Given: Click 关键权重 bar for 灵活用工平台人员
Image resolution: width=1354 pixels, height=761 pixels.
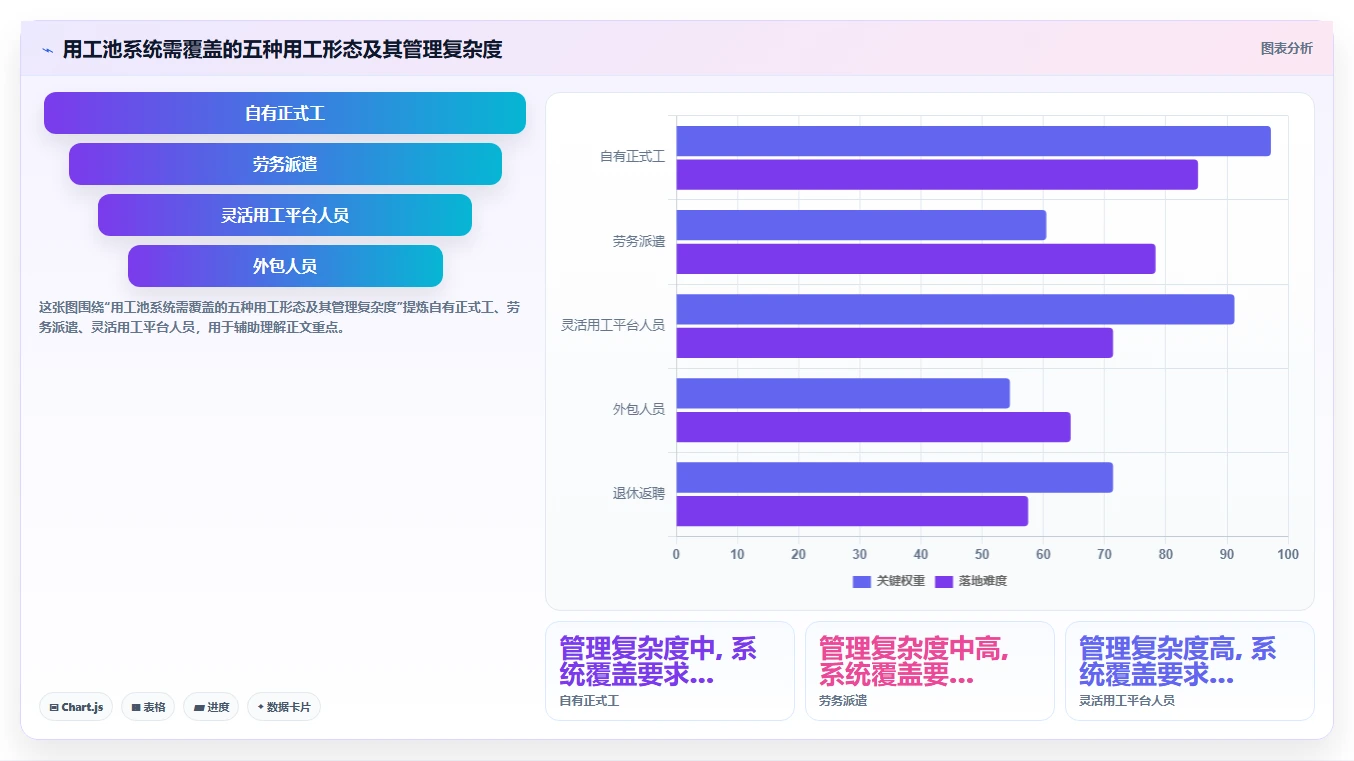Looking at the screenshot, I should [955, 309].
